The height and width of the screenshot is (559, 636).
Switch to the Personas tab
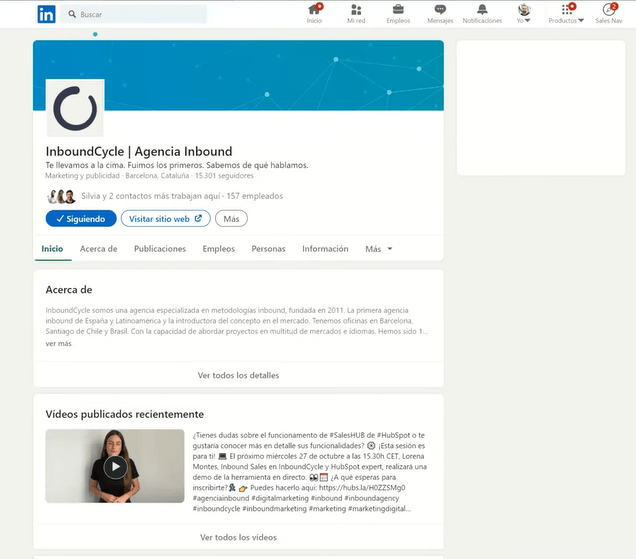[268, 249]
